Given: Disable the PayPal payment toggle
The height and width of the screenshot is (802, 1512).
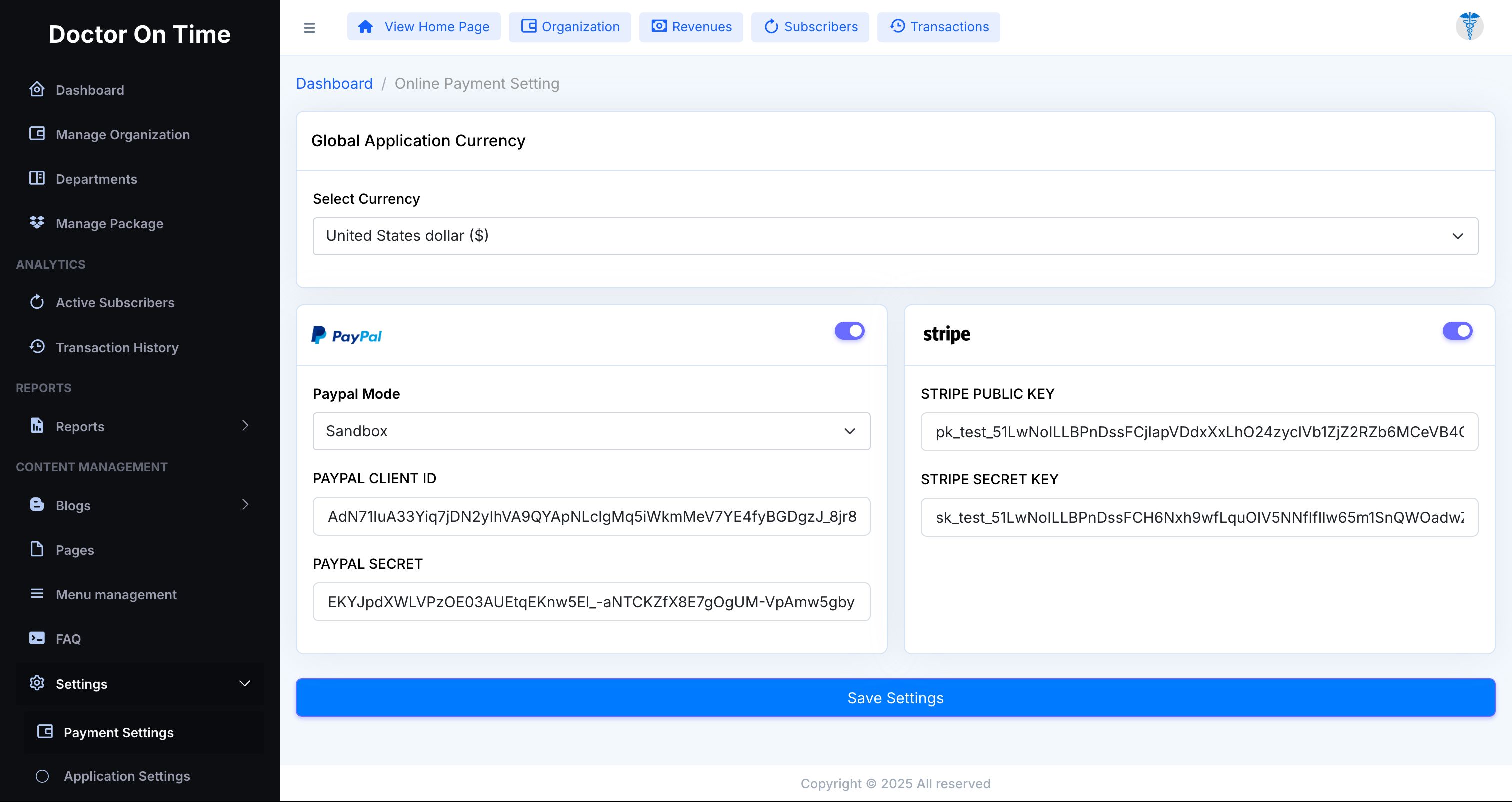Looking at the screenshot, I should pos(849,331).
